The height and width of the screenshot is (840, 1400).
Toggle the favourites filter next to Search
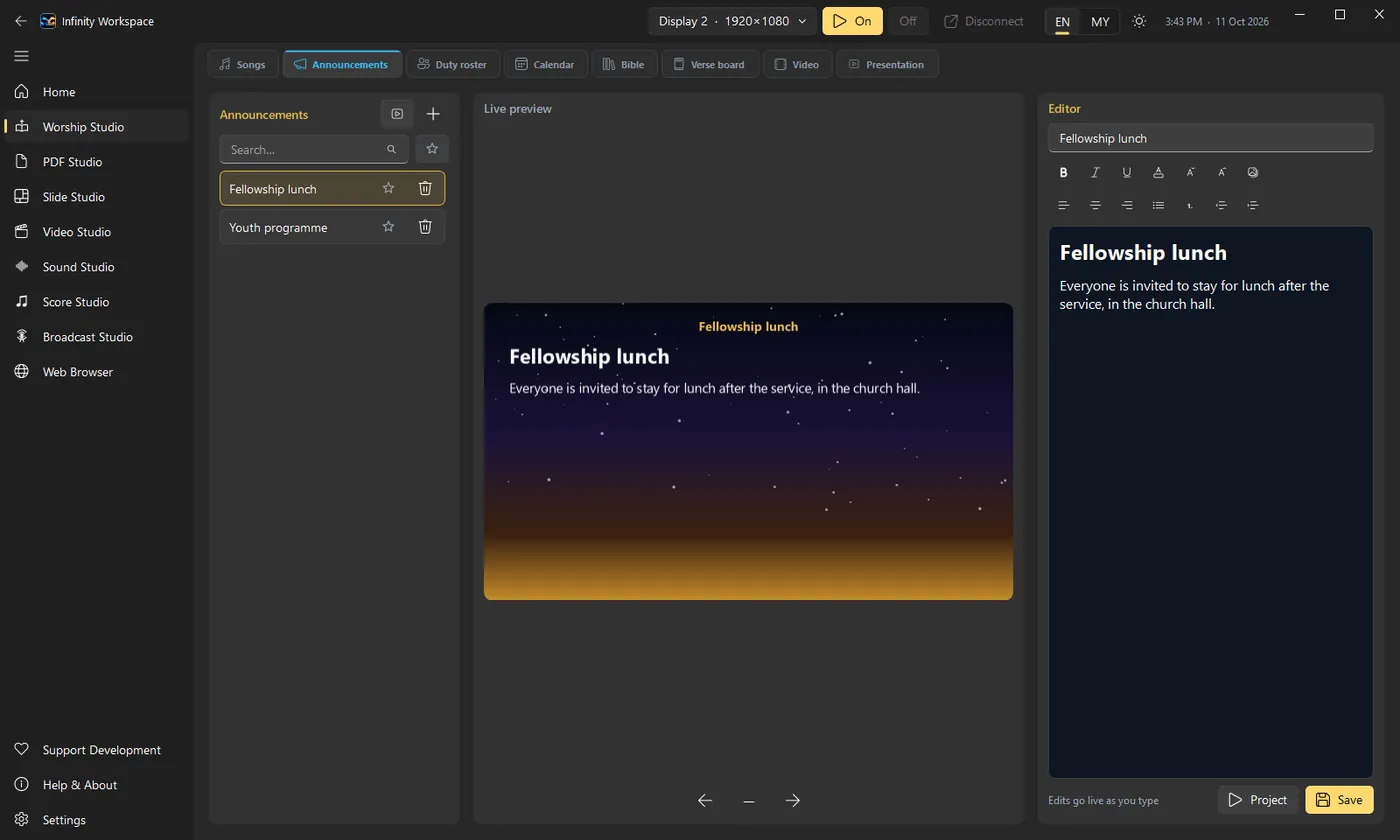click(x=432, y=149)
